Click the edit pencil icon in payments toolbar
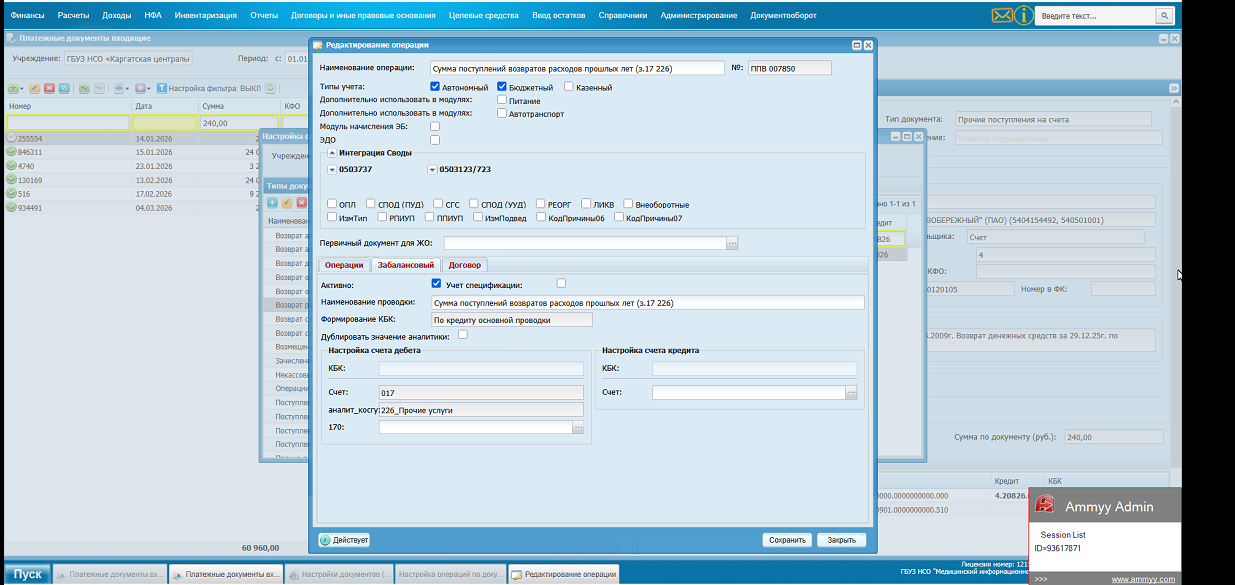The image size is (1235, 585). (34, 88)
